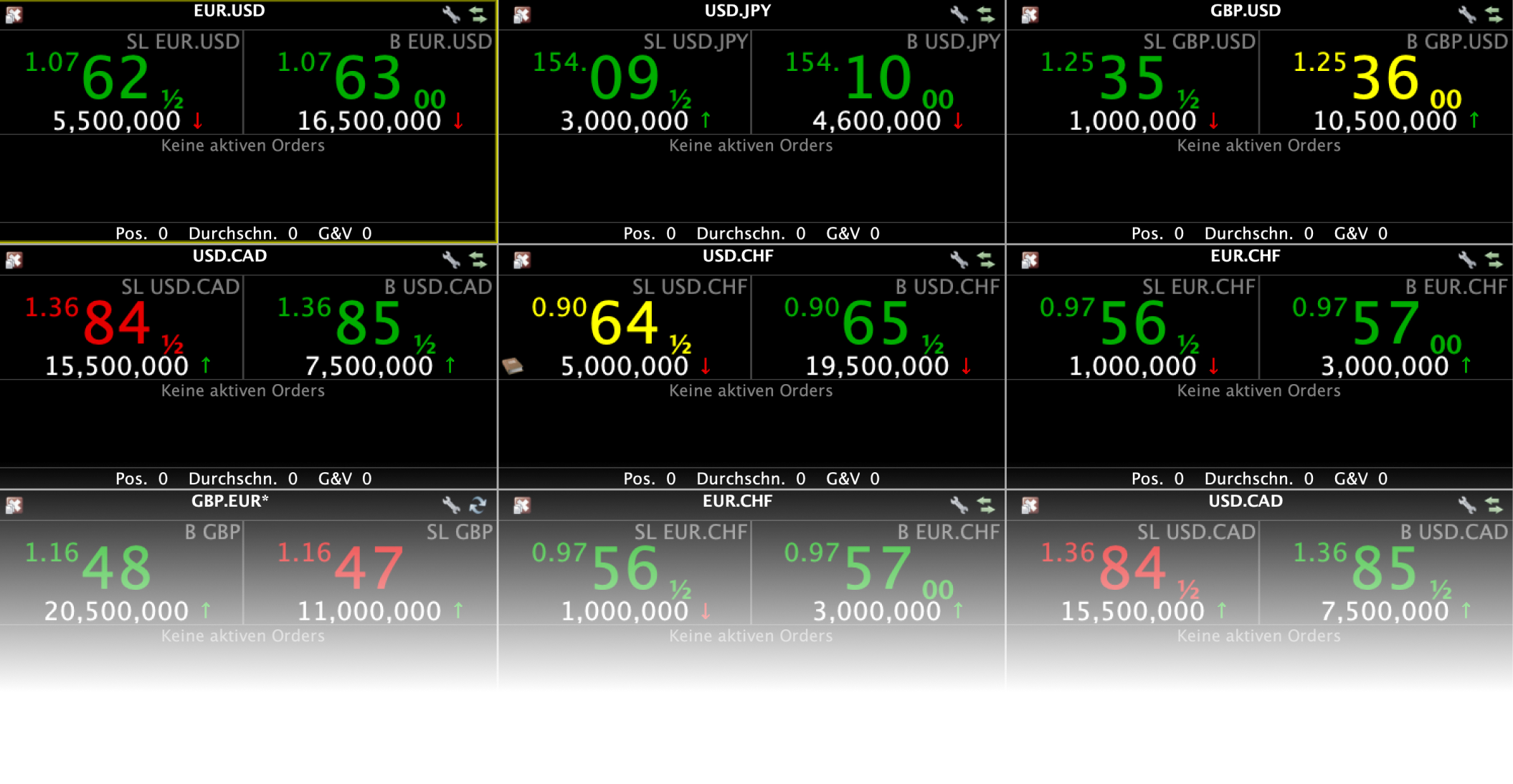
Task: Click the book icon beside USD.CHF 5,000,000
Action: point(513,366)
